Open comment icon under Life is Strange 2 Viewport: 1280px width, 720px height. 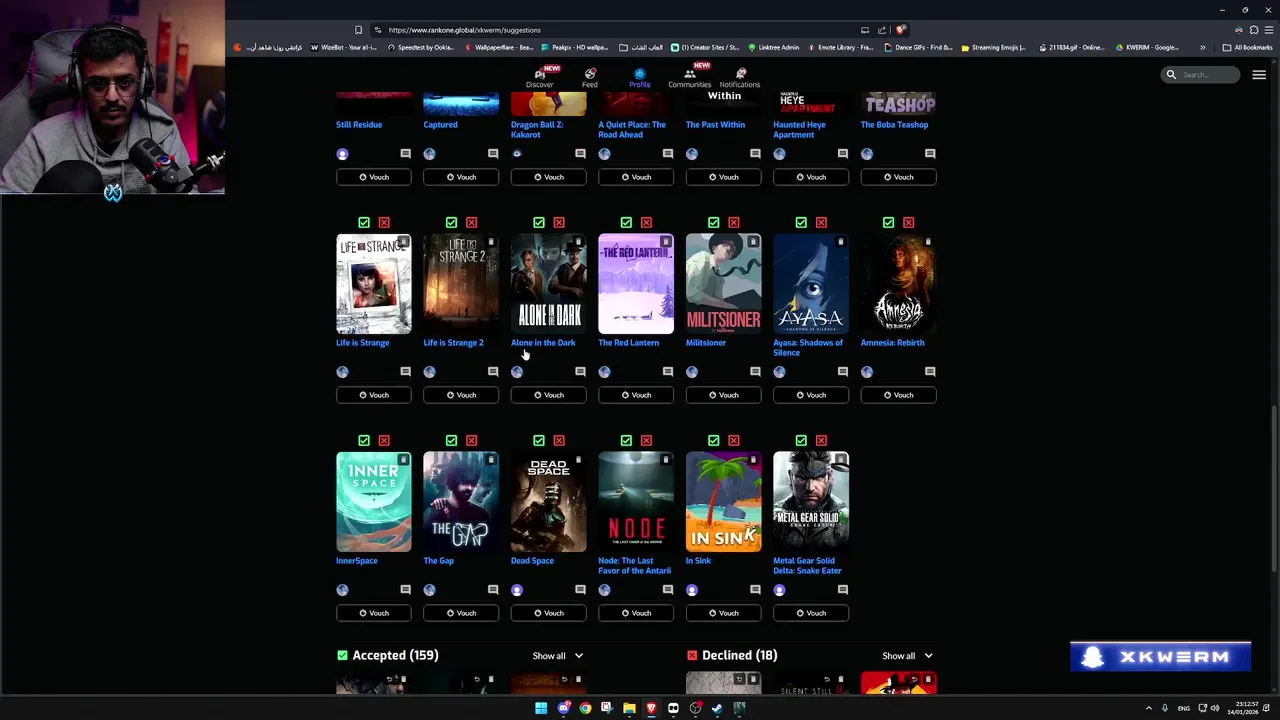tap(493, 372)
